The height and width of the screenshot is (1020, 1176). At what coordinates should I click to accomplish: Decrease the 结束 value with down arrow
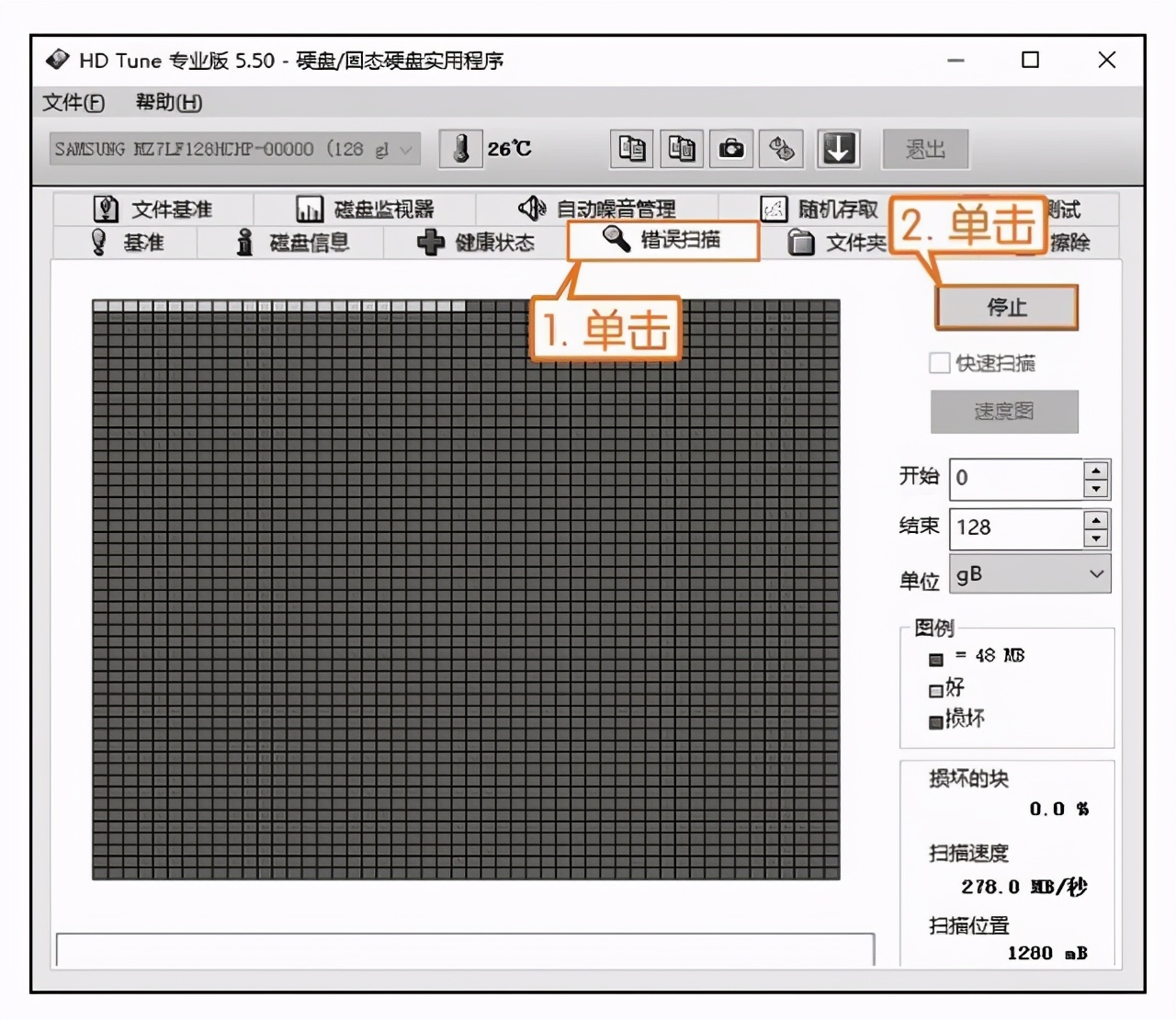coord(1096,538)
